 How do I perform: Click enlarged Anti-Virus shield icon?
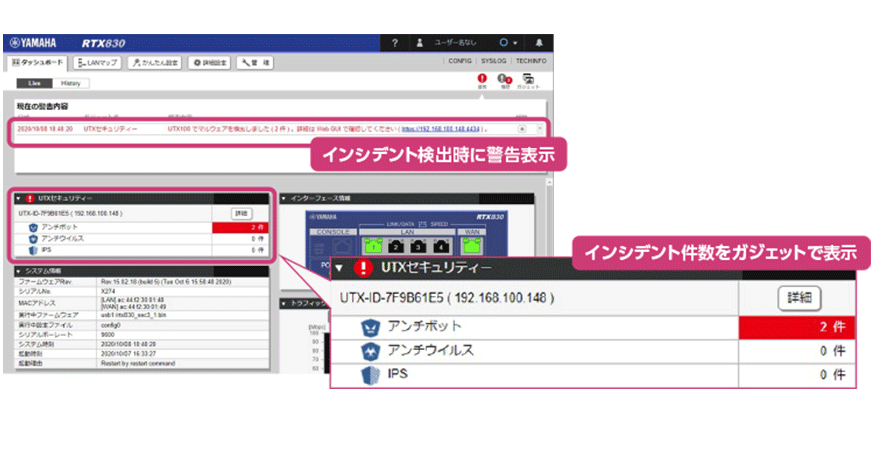tap(370, 351)
